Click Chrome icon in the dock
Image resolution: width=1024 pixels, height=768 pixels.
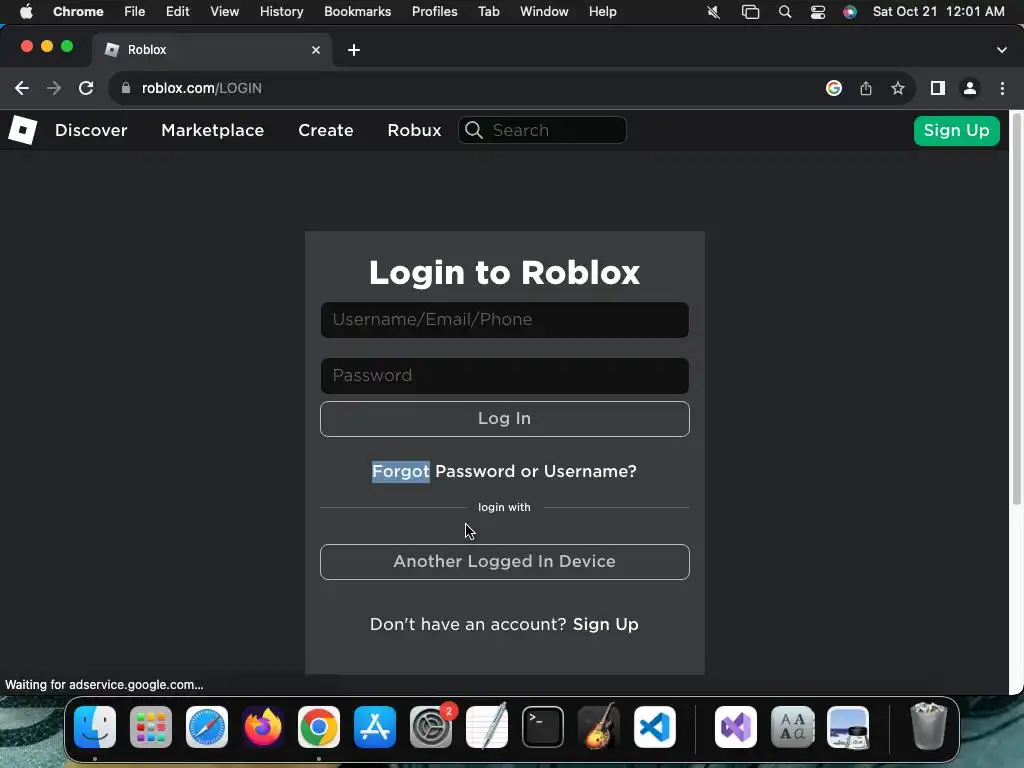[x=319, y=727]
